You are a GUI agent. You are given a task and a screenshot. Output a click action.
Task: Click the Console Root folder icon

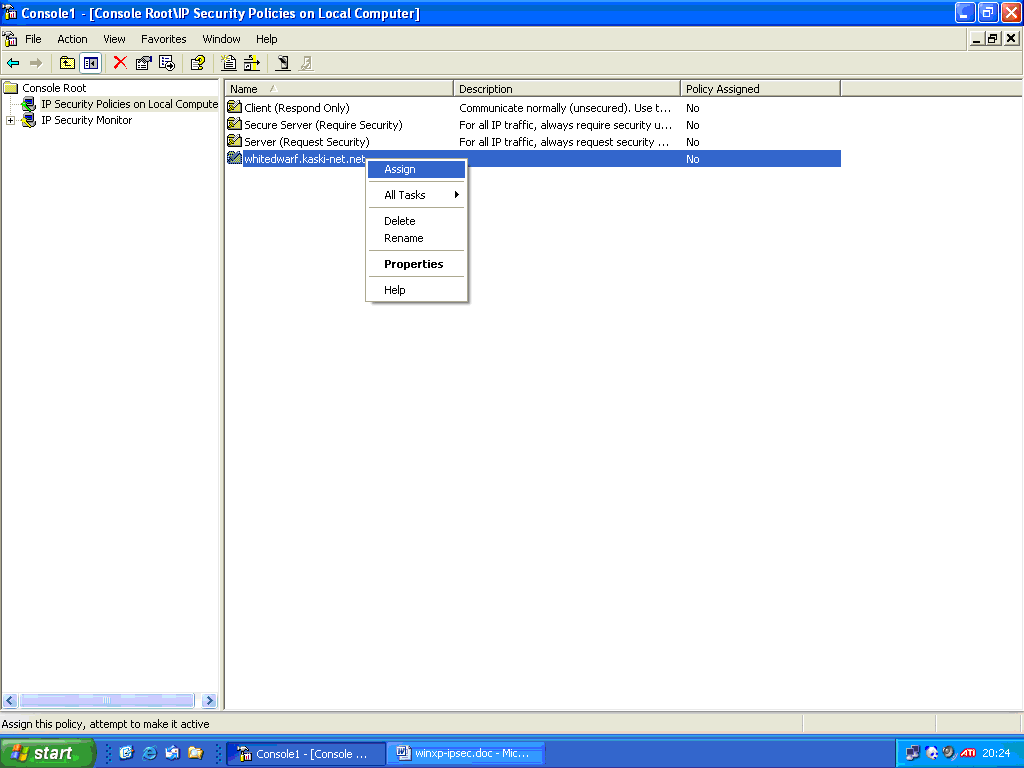11,88
